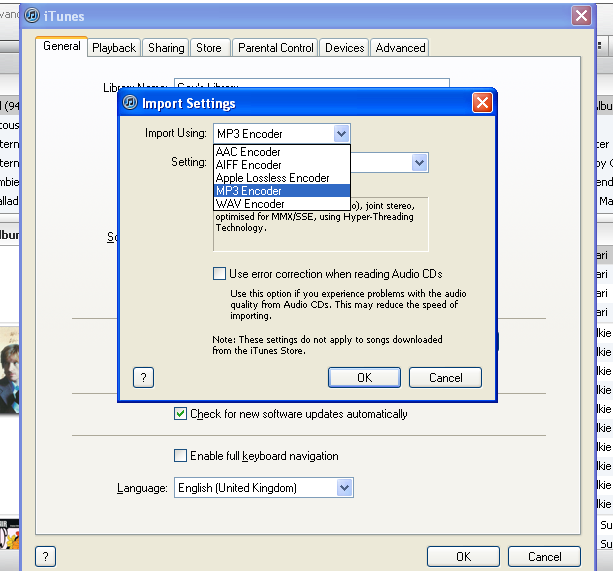Image resolution: width=613 pixels, height=571 pixels.
Task: Choose AIFF Encoder from the list
Action: (x=282, y=165)
